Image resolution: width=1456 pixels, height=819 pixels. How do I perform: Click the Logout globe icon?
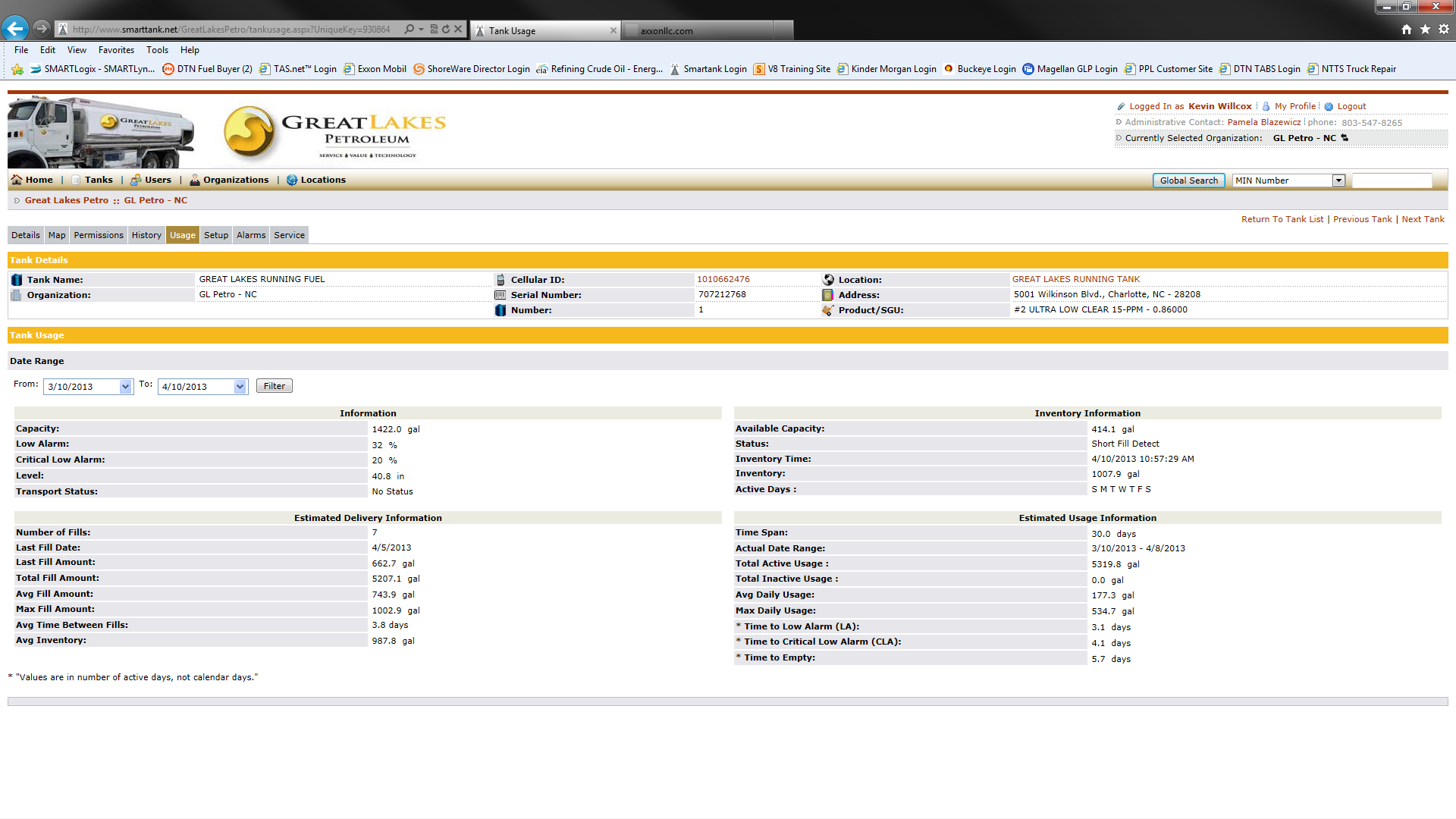pos(1329,107)
